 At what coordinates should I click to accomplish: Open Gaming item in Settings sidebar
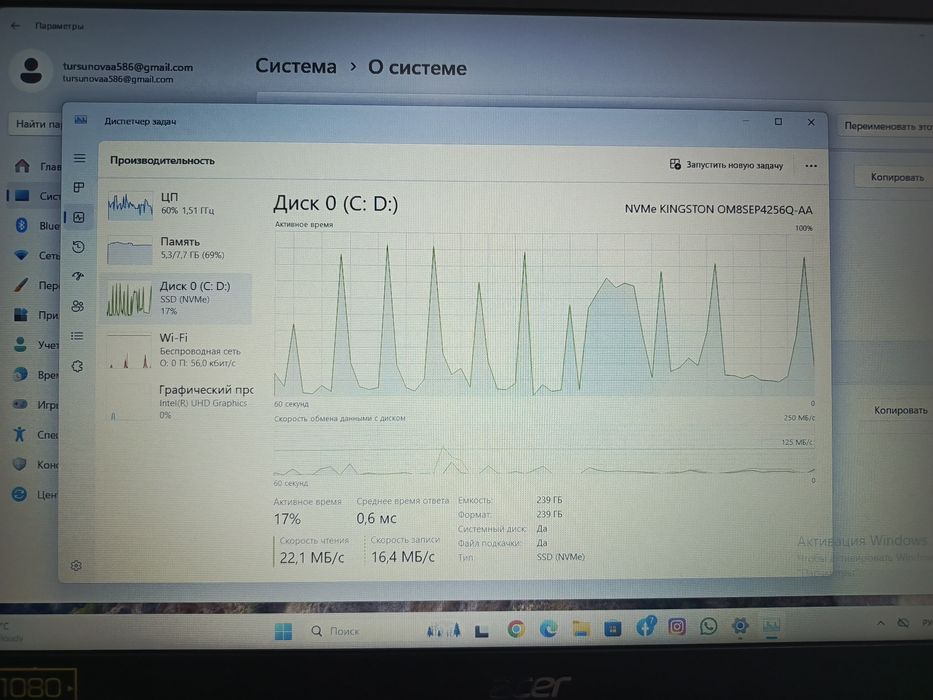[37, 404]
